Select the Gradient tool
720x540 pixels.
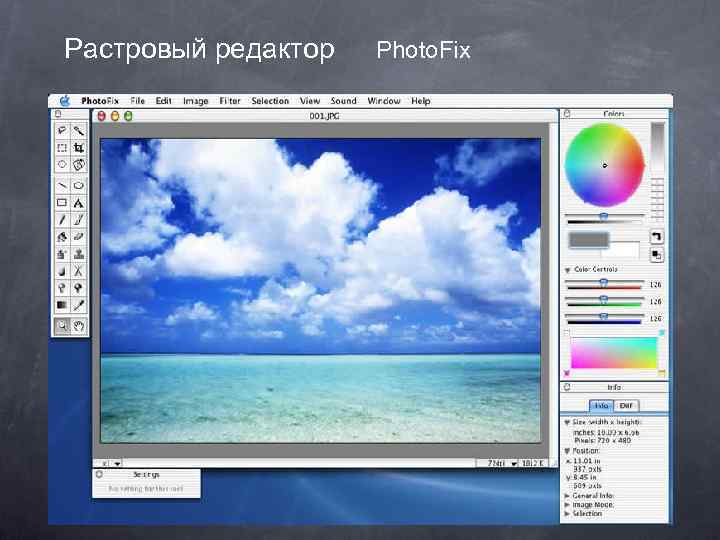coord(62,305)
